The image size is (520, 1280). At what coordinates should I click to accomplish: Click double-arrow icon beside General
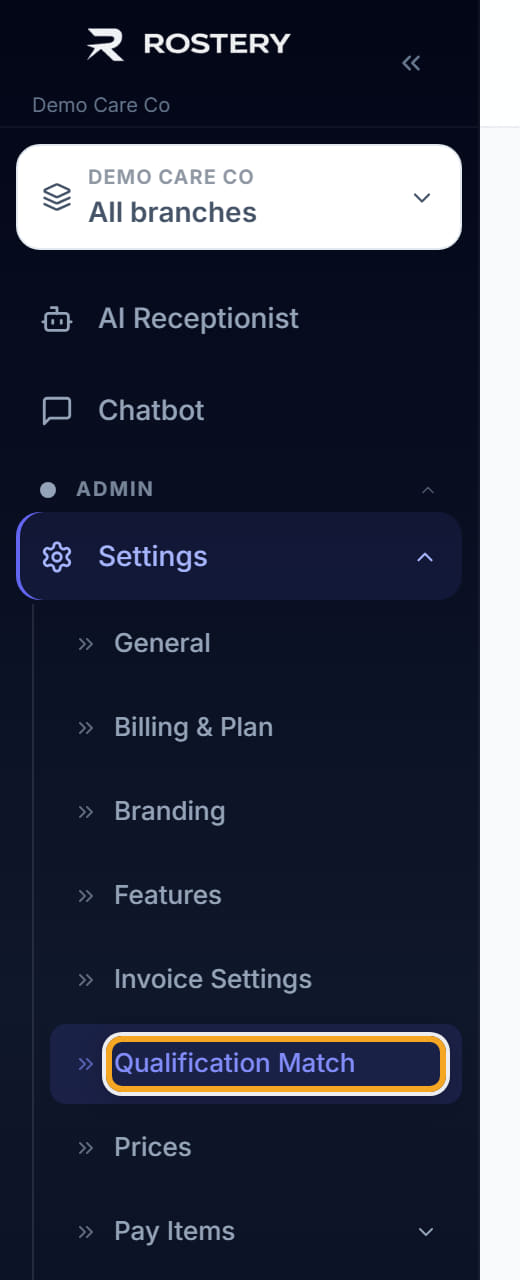[x=86, y=643]
